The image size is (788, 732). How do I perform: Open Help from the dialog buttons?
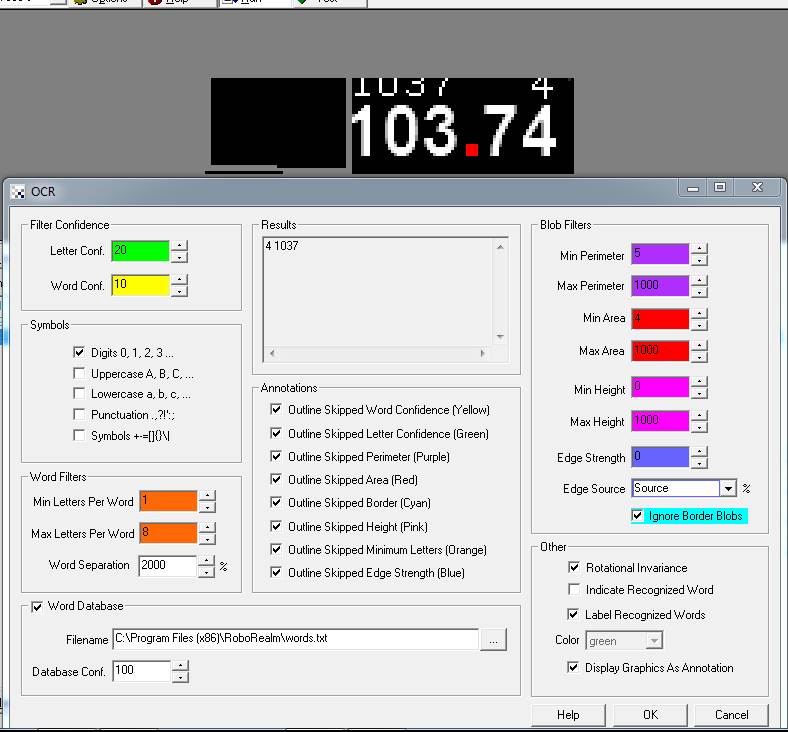[568, 715]
